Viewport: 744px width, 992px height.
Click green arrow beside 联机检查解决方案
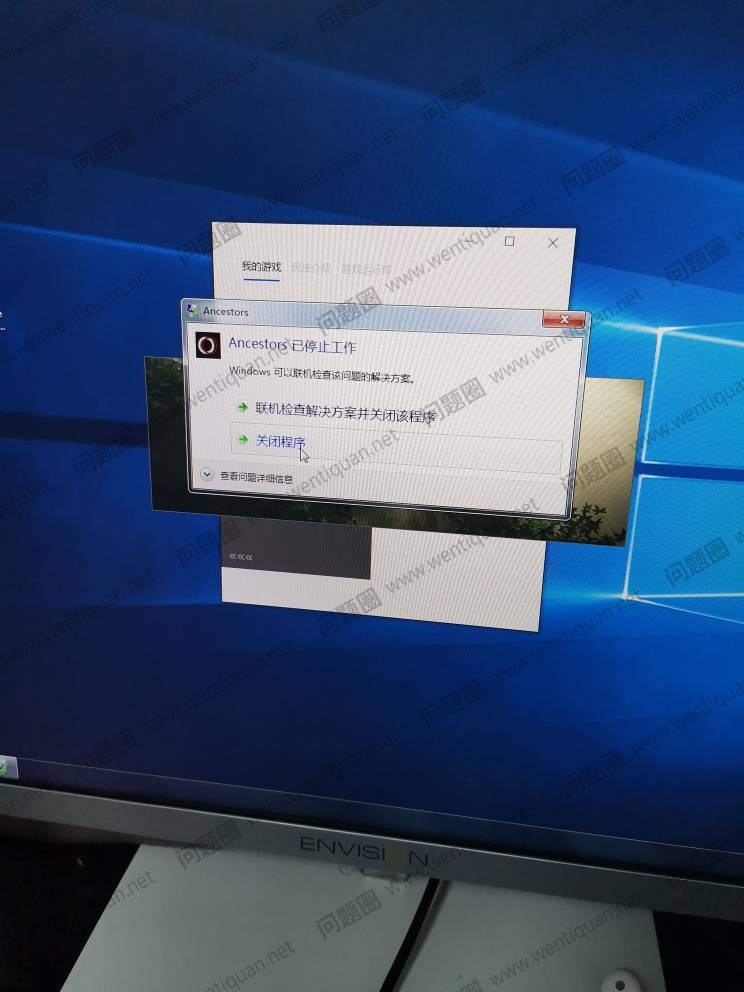[242, 407]
